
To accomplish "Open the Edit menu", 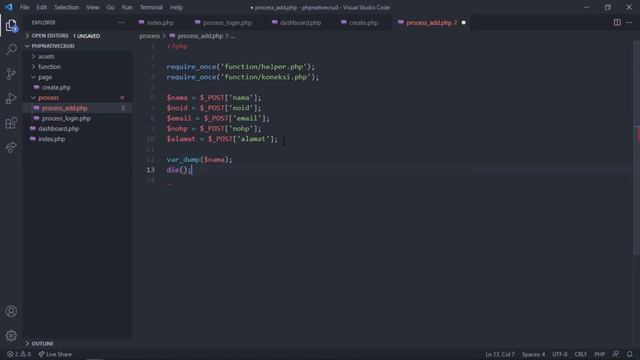I will pos(41,7).
